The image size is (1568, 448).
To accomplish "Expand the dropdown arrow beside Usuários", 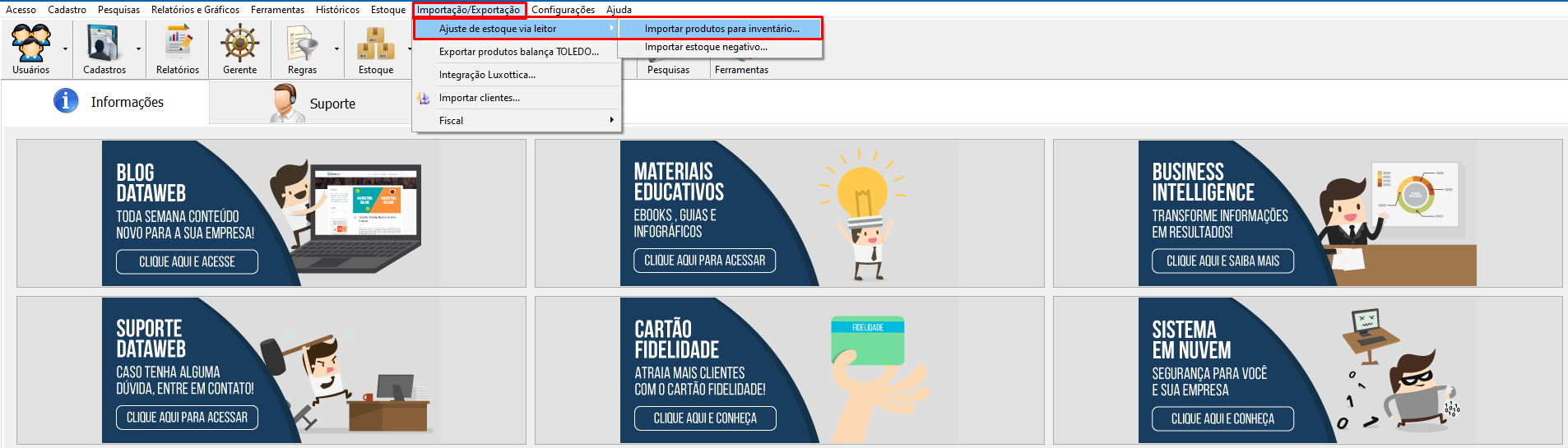I will (65, 49).
